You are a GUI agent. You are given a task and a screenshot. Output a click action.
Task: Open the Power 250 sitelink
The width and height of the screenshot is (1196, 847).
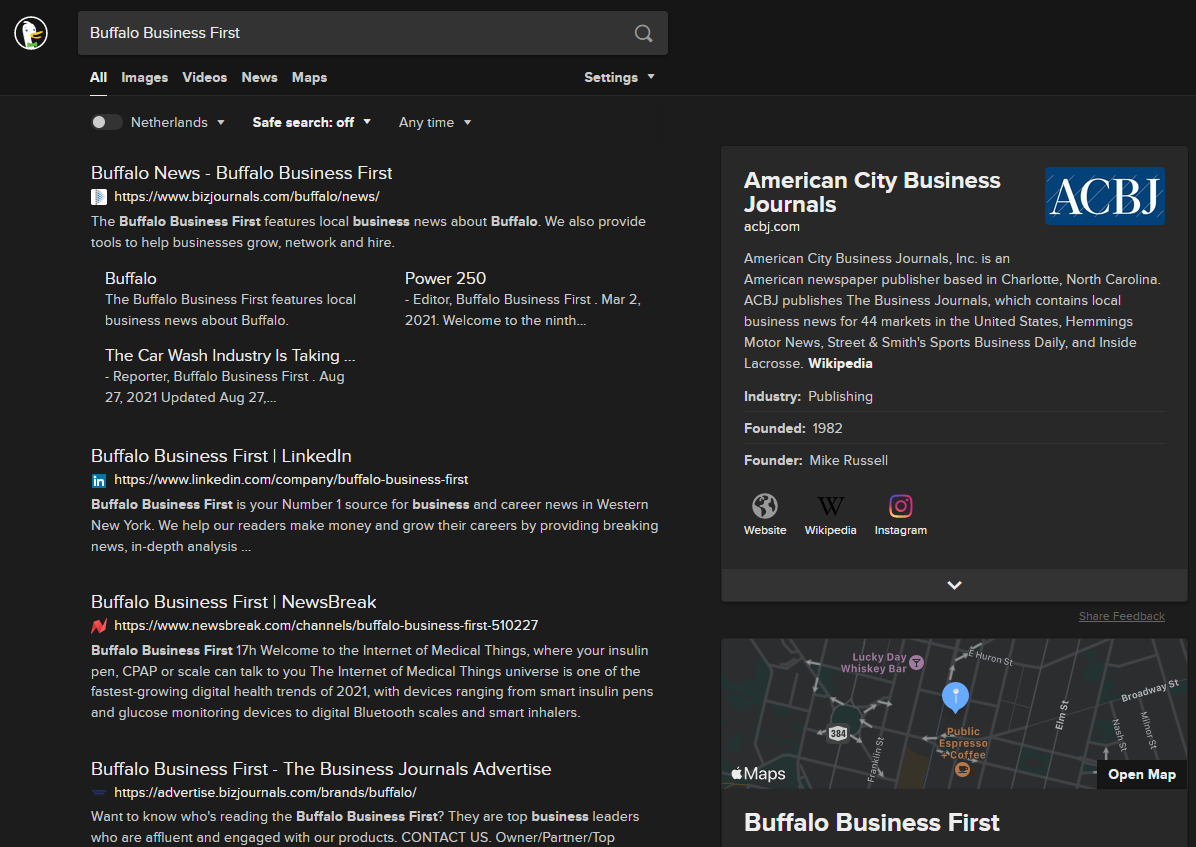tap(445, 279)
